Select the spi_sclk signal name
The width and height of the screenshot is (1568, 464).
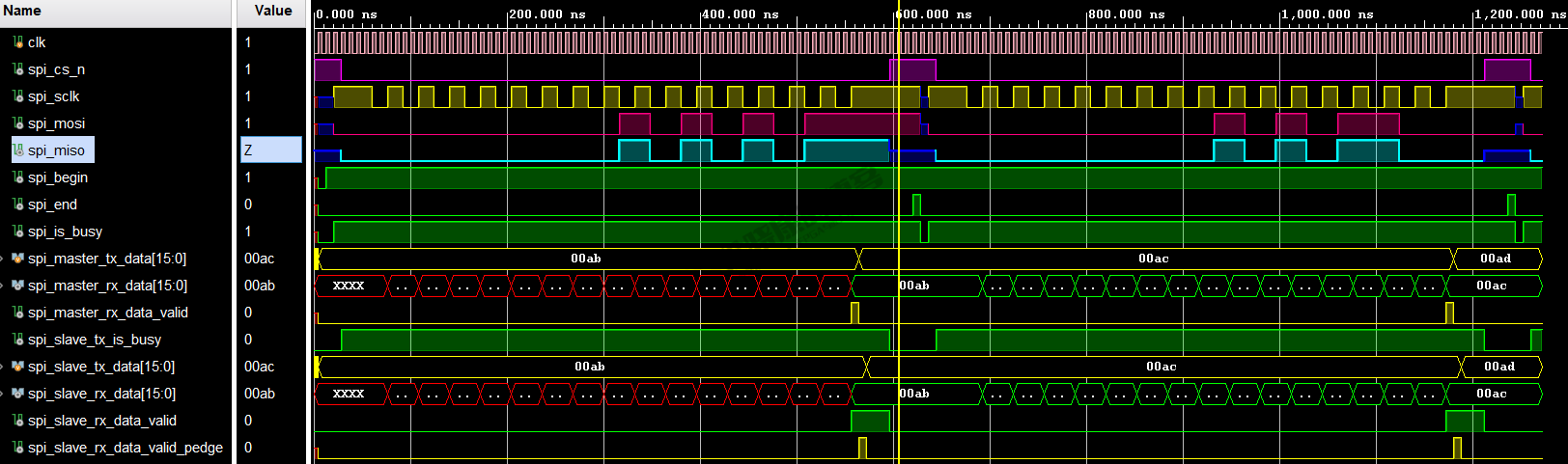click(x=54, y=96)
